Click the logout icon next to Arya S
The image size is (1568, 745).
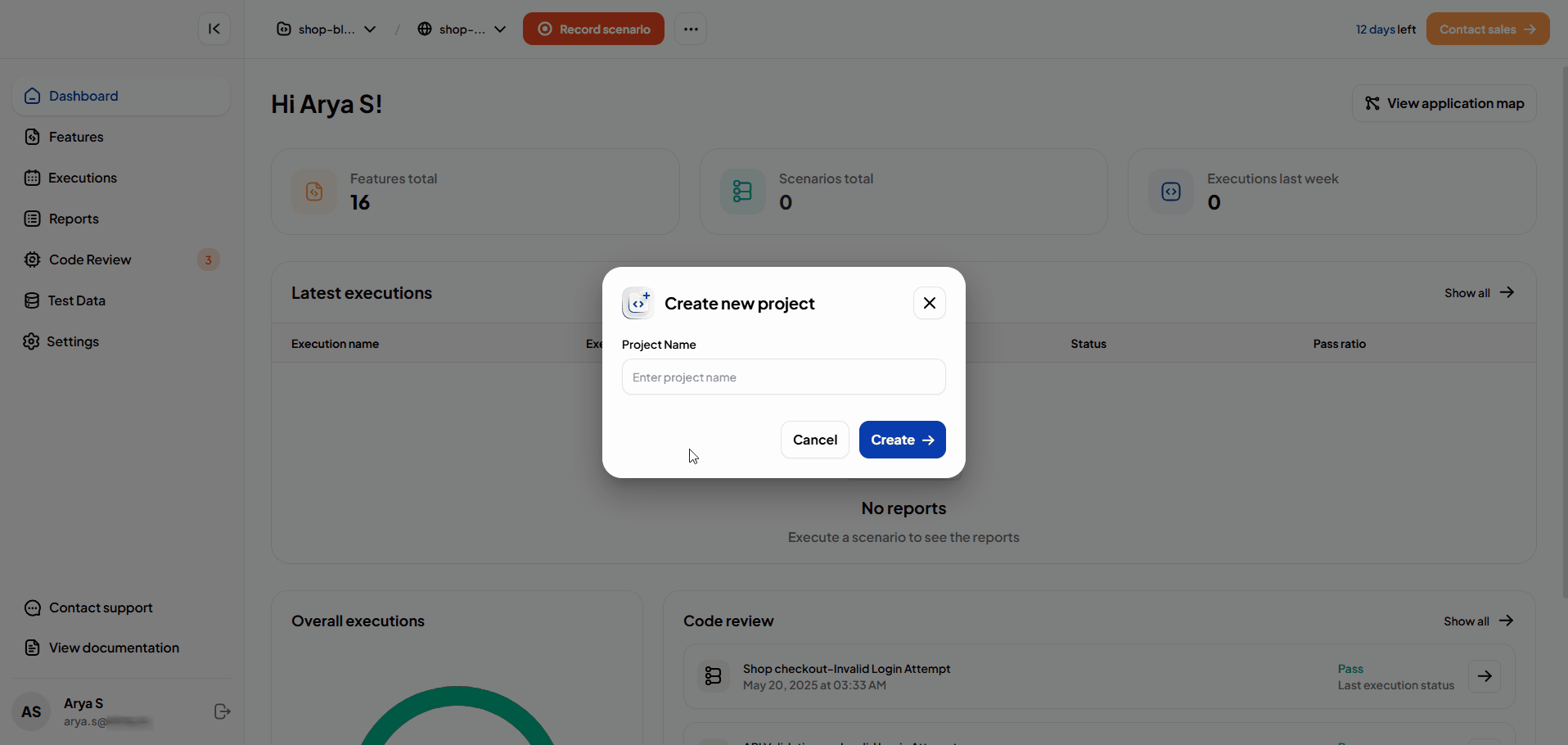point(222,711)
